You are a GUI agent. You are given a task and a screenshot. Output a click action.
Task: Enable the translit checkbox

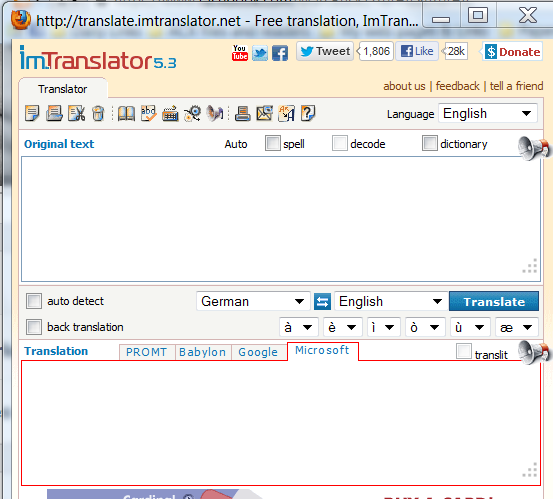coord(464,351)
